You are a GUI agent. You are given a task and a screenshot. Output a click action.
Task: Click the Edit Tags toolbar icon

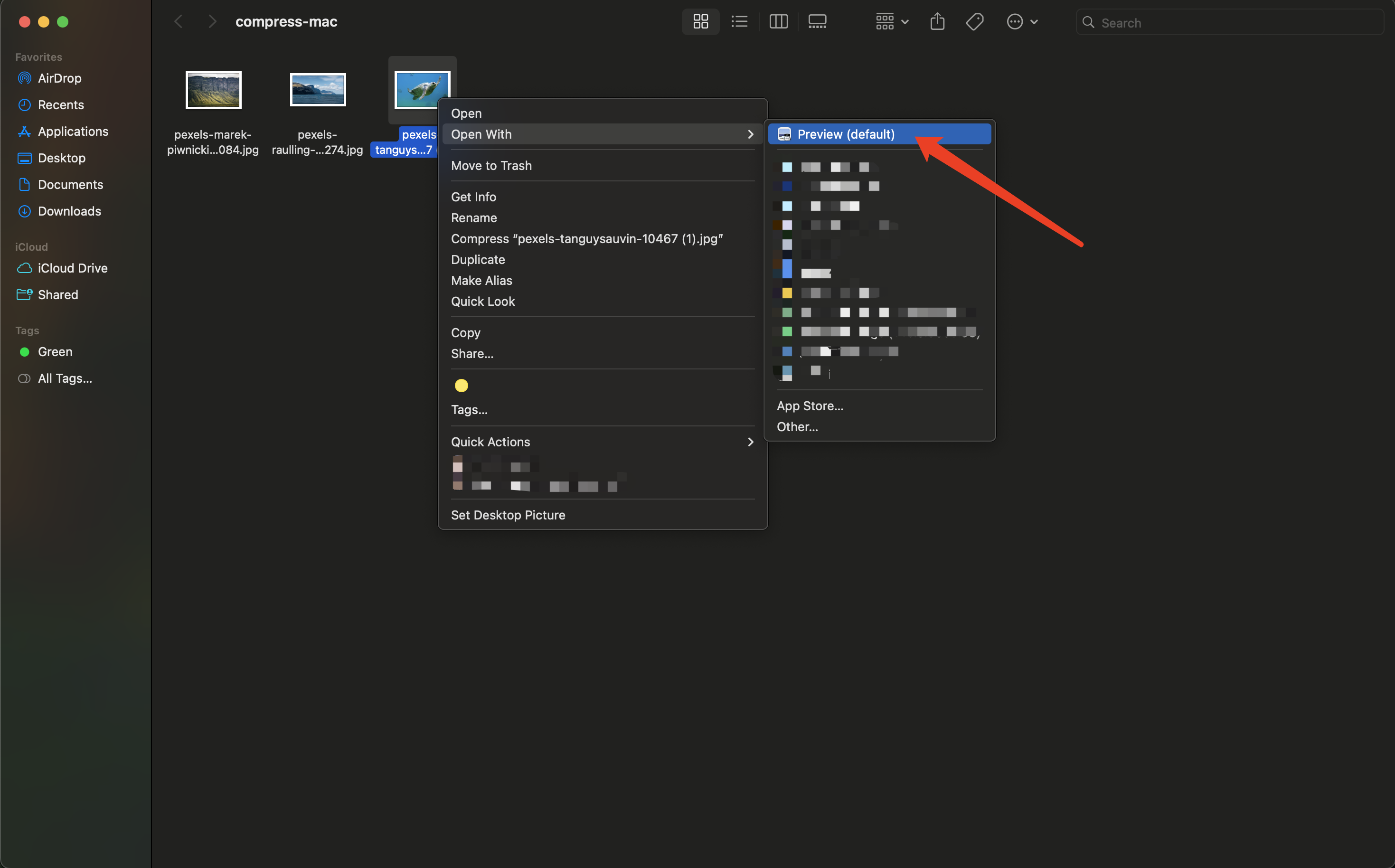(974, 21)
